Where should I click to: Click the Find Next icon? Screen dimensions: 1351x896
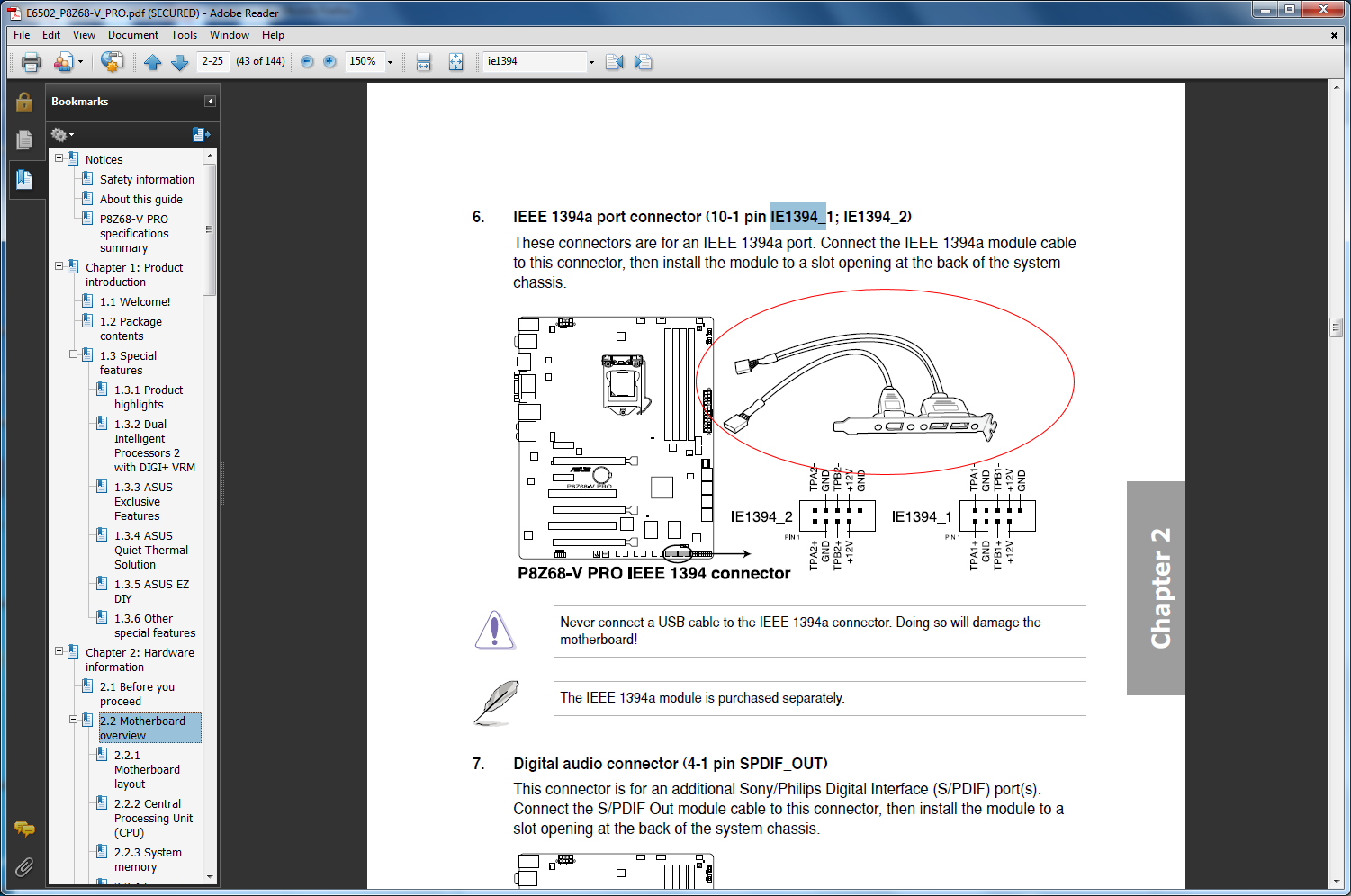(643, 62)
